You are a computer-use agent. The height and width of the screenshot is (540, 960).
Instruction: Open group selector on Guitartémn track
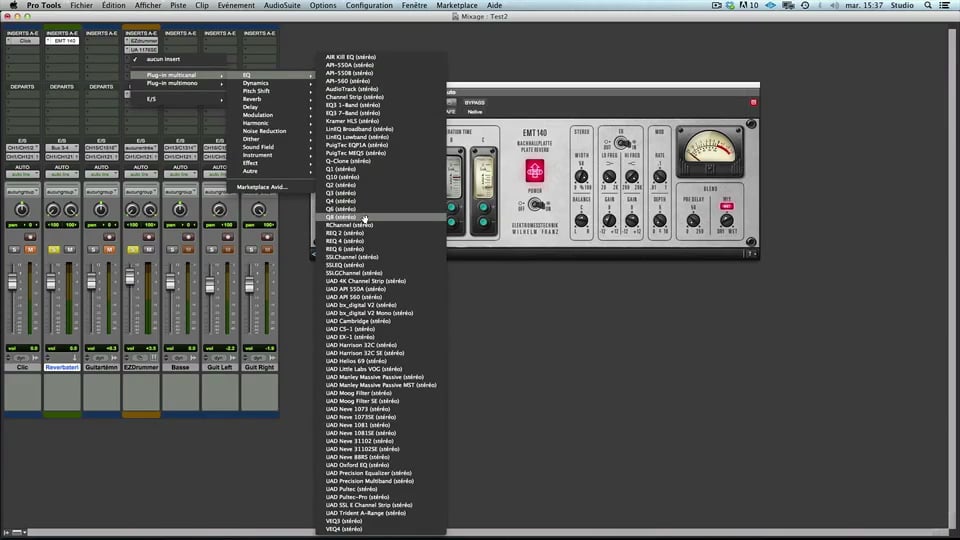click(x=102, y=192)
